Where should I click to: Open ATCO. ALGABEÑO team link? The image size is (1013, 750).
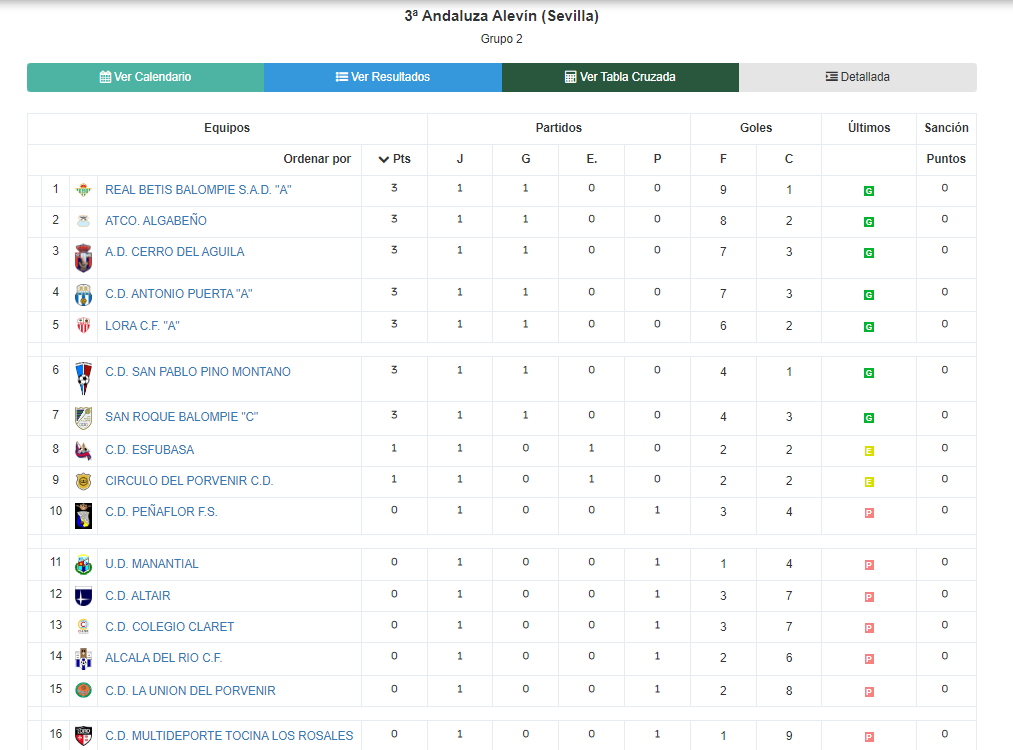point(156,221)
